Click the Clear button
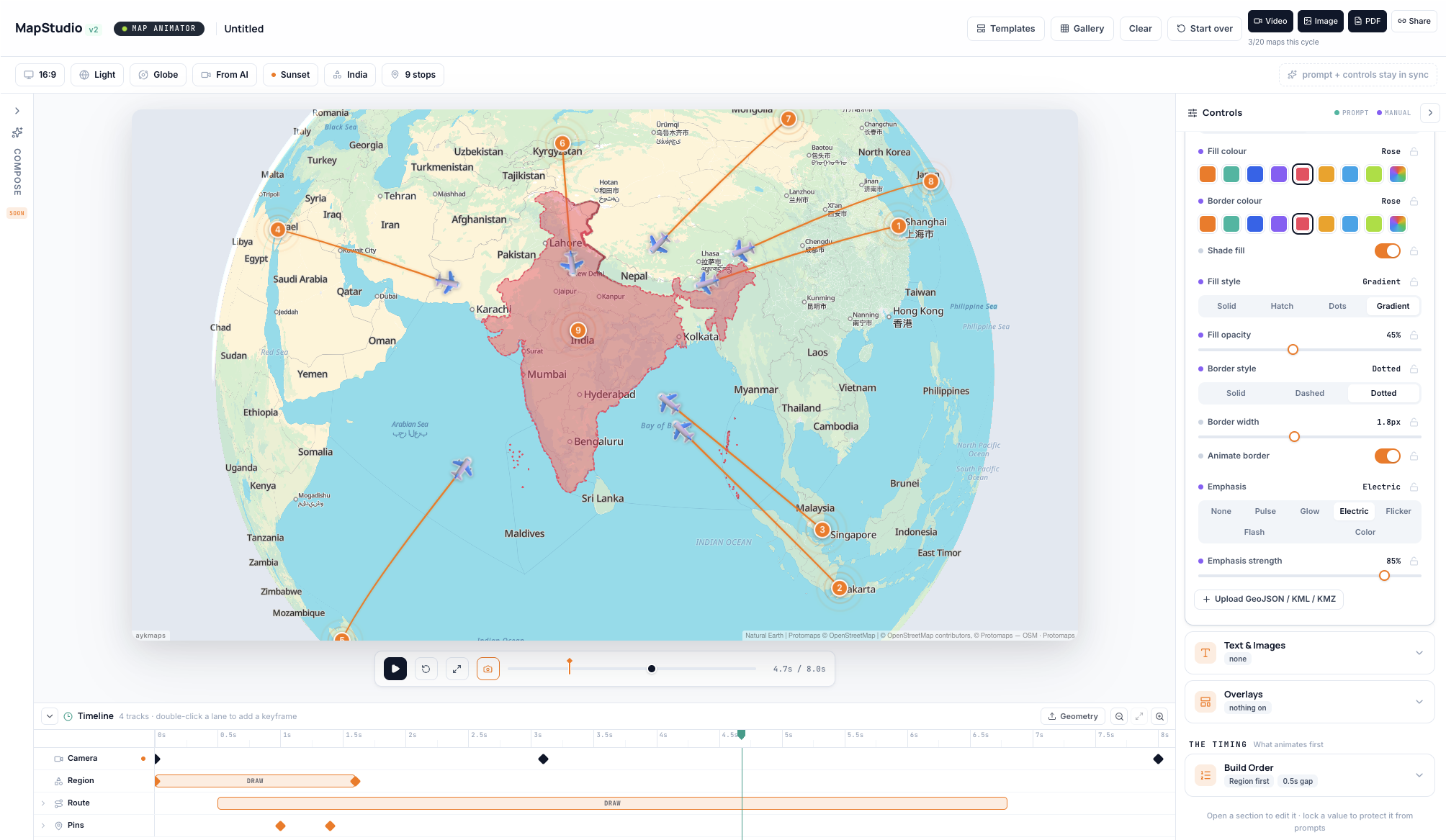This screenshot has width=1446, height=840. (x=1141, y=29)
